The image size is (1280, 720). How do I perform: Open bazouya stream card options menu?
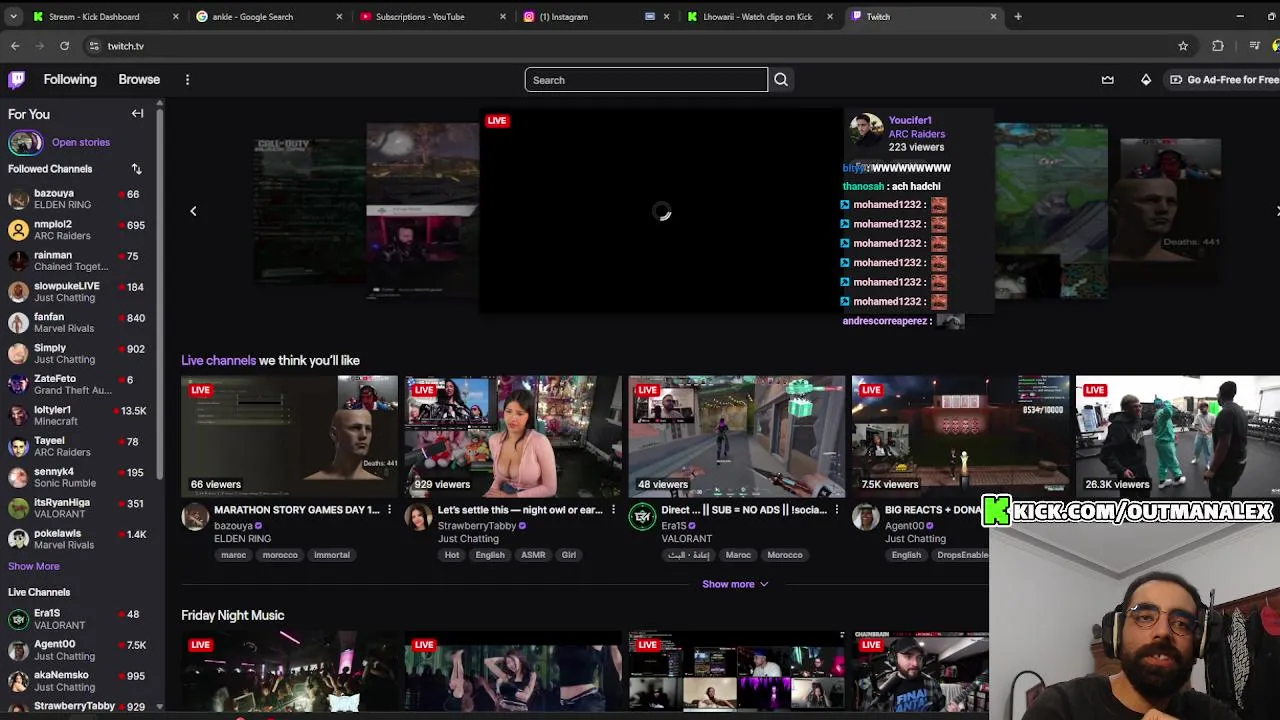click(389, 510)
